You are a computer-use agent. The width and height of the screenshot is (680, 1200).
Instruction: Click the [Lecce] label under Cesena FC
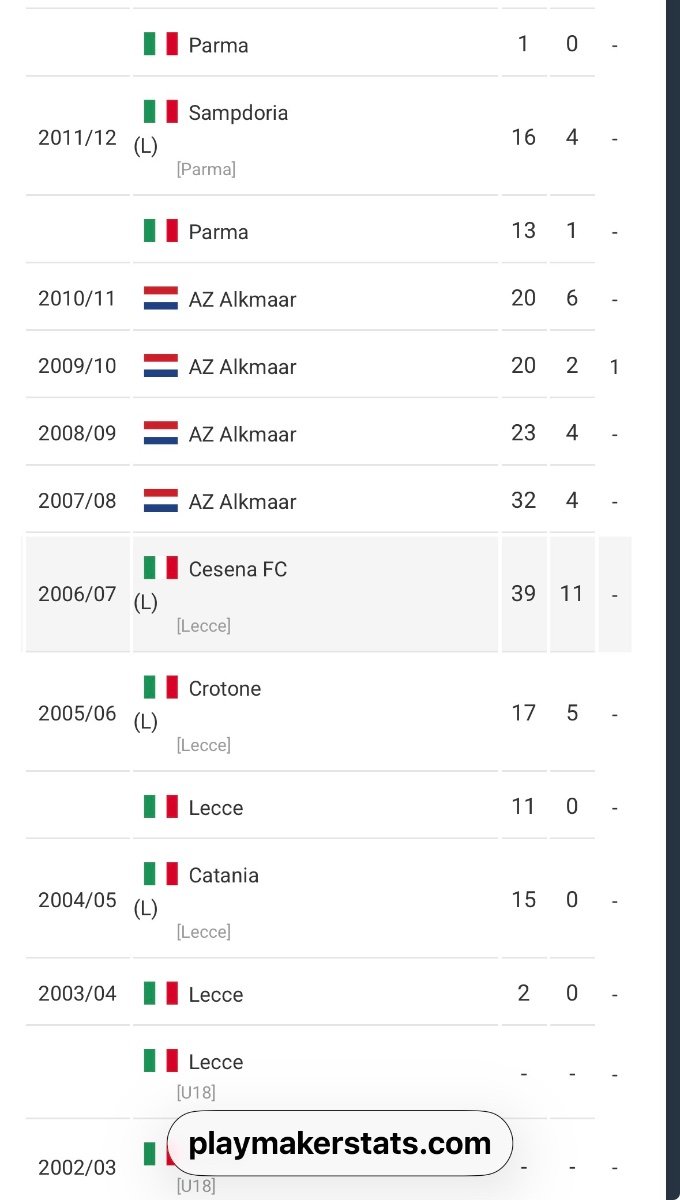coord(203,626)
